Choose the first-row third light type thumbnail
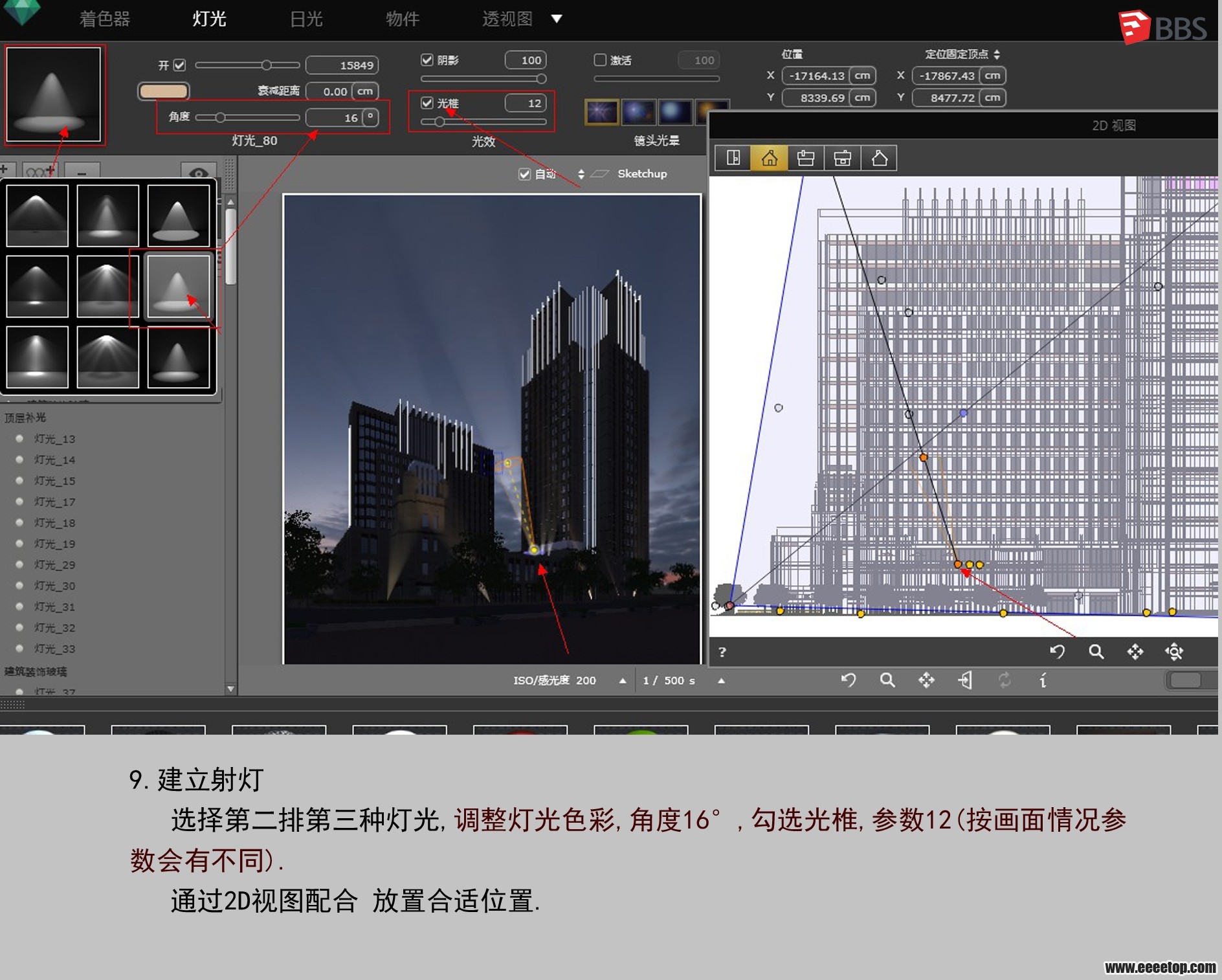Viewport: 1222px width, 980px height. [x=178, y=216]
